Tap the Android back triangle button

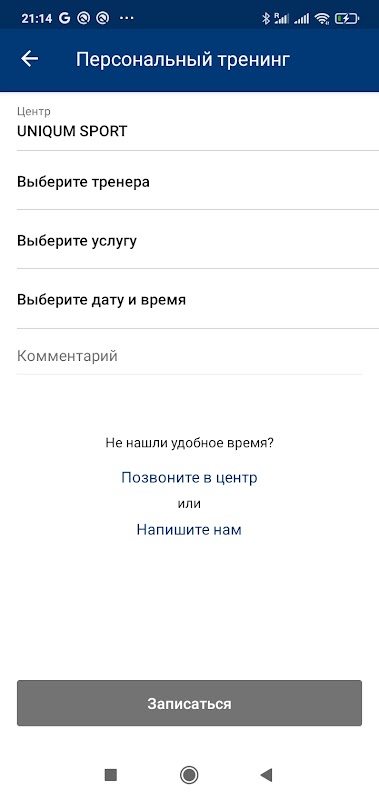[x=266, y=775]
